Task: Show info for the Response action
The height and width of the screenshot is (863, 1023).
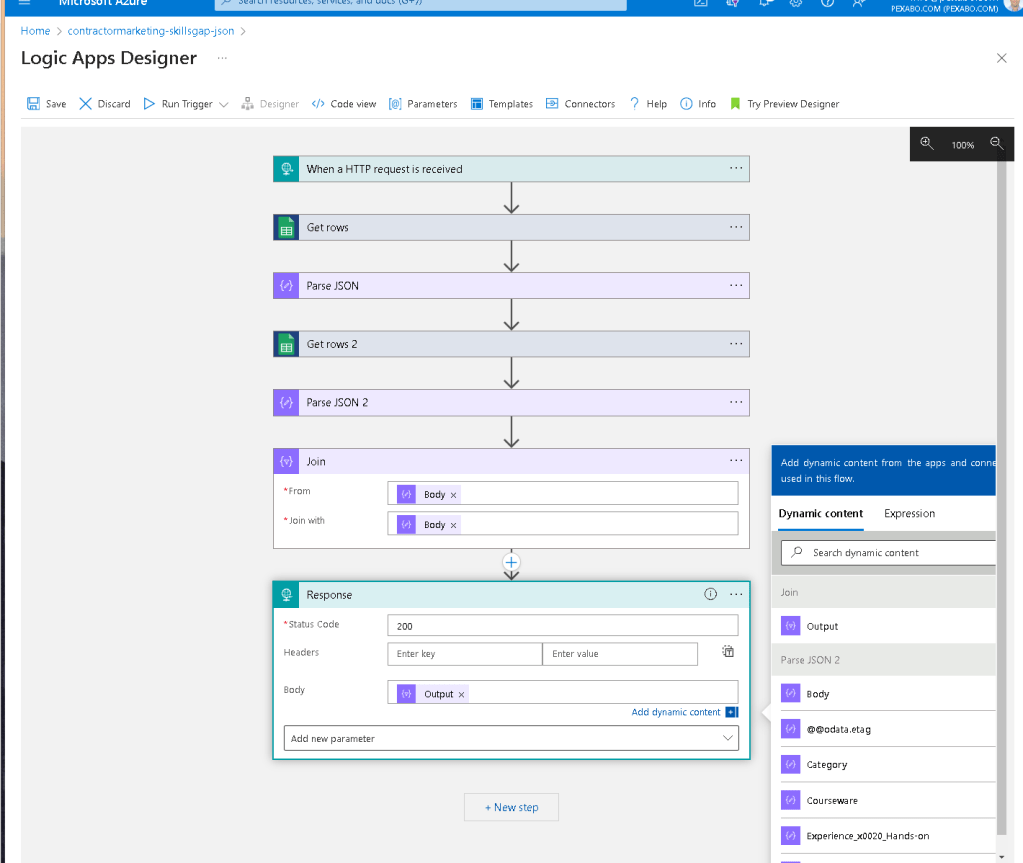Action: [x=710, y=594]
